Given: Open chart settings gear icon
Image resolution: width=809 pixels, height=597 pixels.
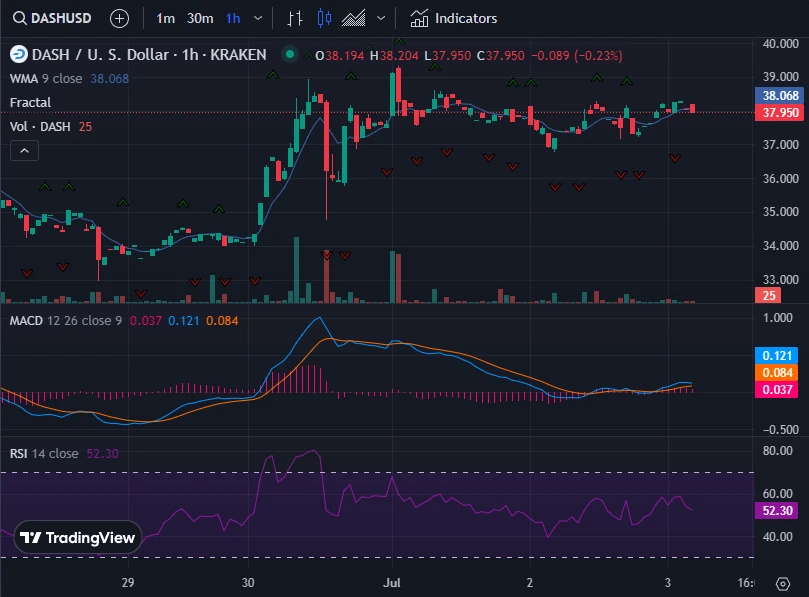Looking at the screenshot, I should 783,584.
